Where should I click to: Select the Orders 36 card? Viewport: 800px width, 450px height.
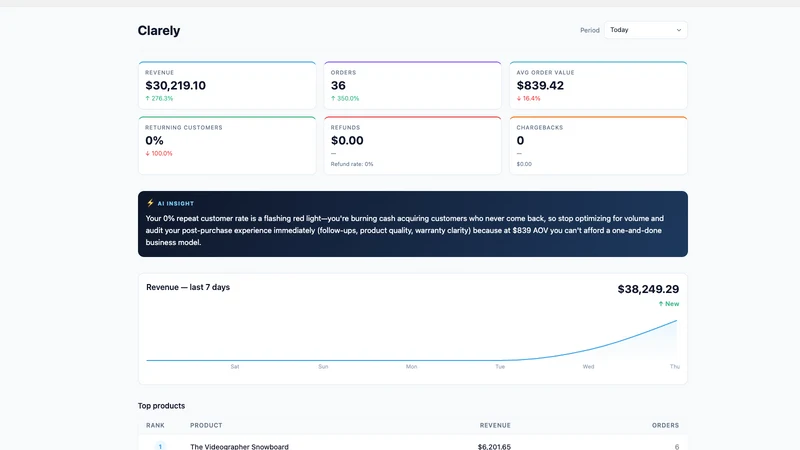pos(413,85)
